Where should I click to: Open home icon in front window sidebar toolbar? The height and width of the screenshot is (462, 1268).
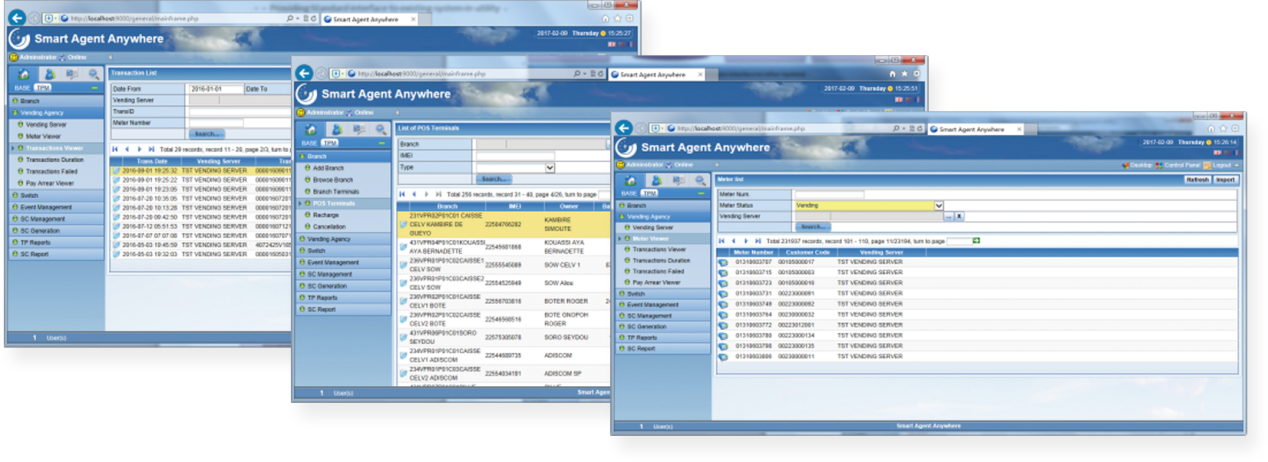(x=630, y=179)
